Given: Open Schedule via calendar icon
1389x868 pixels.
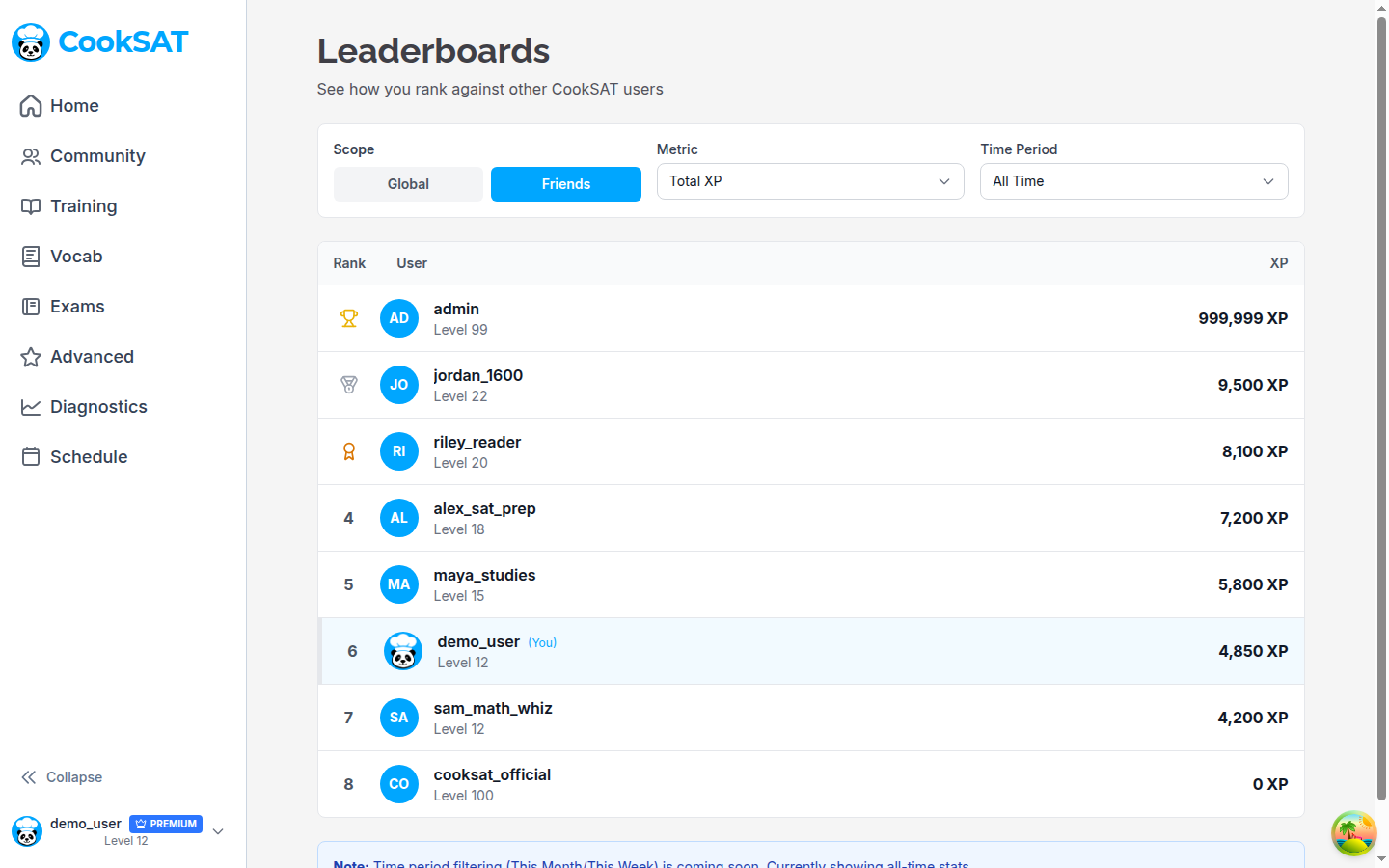Looking at the screenshot, I should click(x=31, y=457).
